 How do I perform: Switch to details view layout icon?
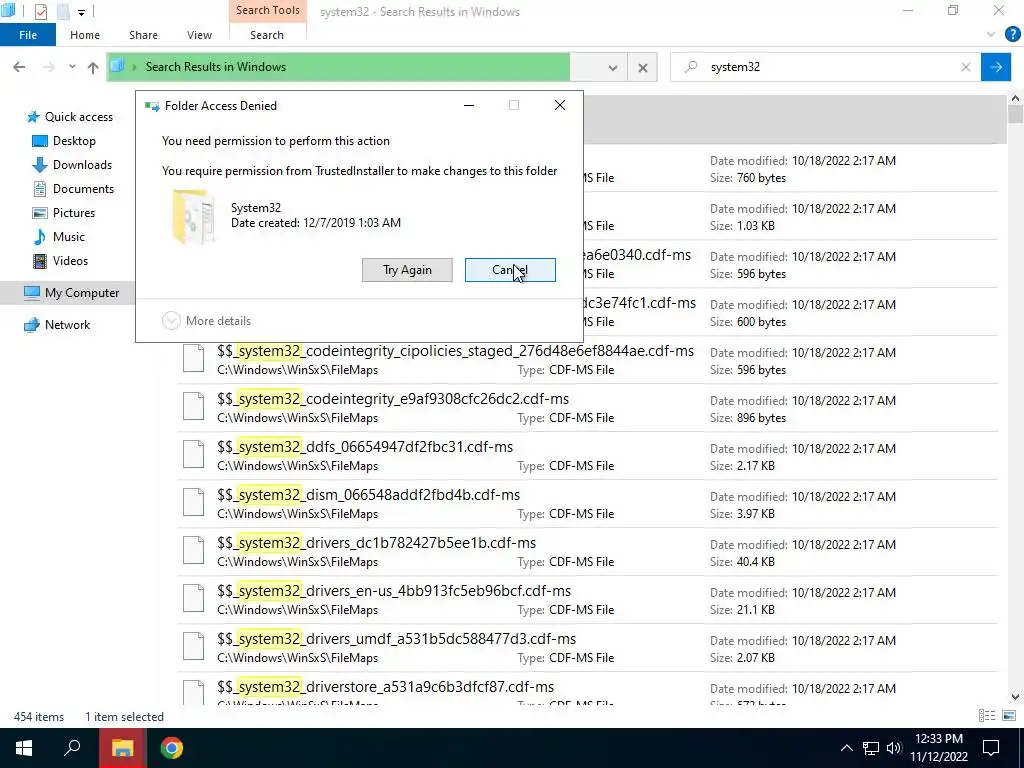tap(987, 716)
